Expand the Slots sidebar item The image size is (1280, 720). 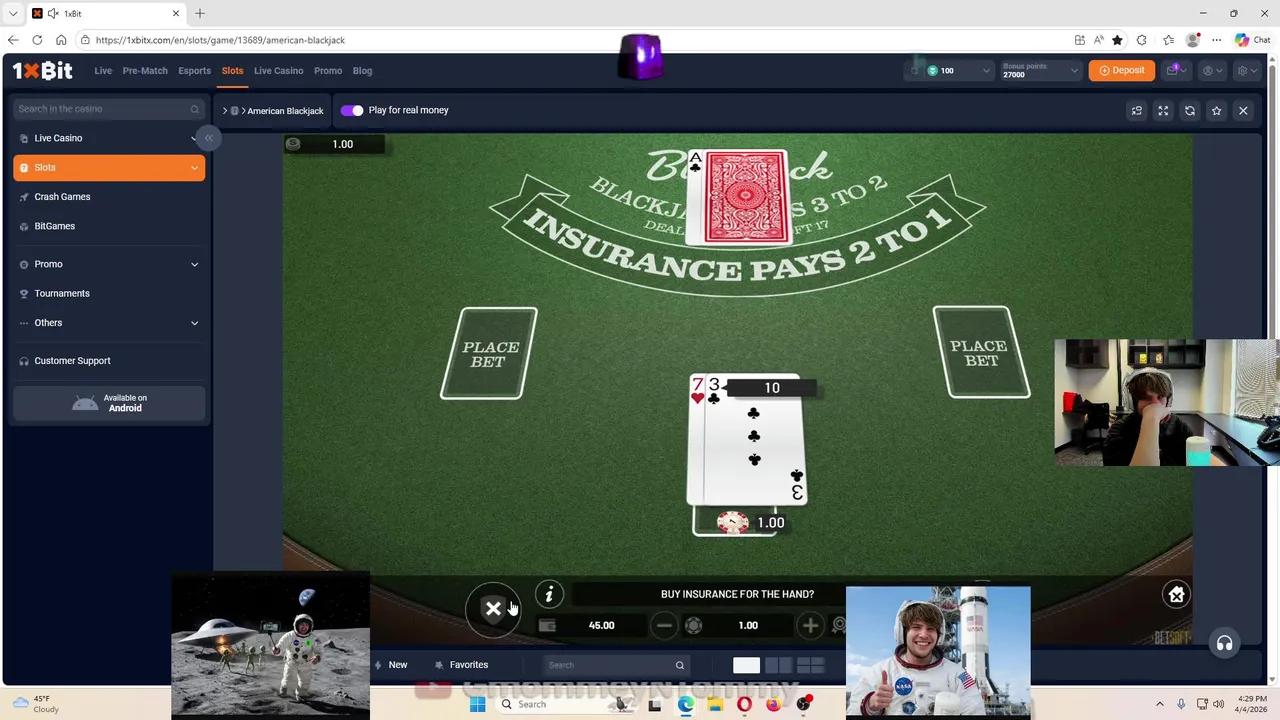(108, 167)
